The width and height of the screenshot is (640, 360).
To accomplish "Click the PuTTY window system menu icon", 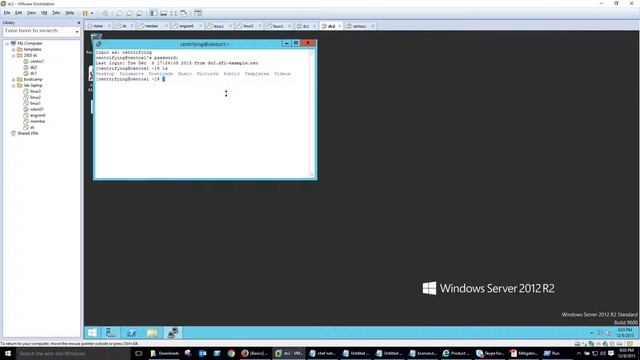I will pyautogui.click(x=99, y=44).
